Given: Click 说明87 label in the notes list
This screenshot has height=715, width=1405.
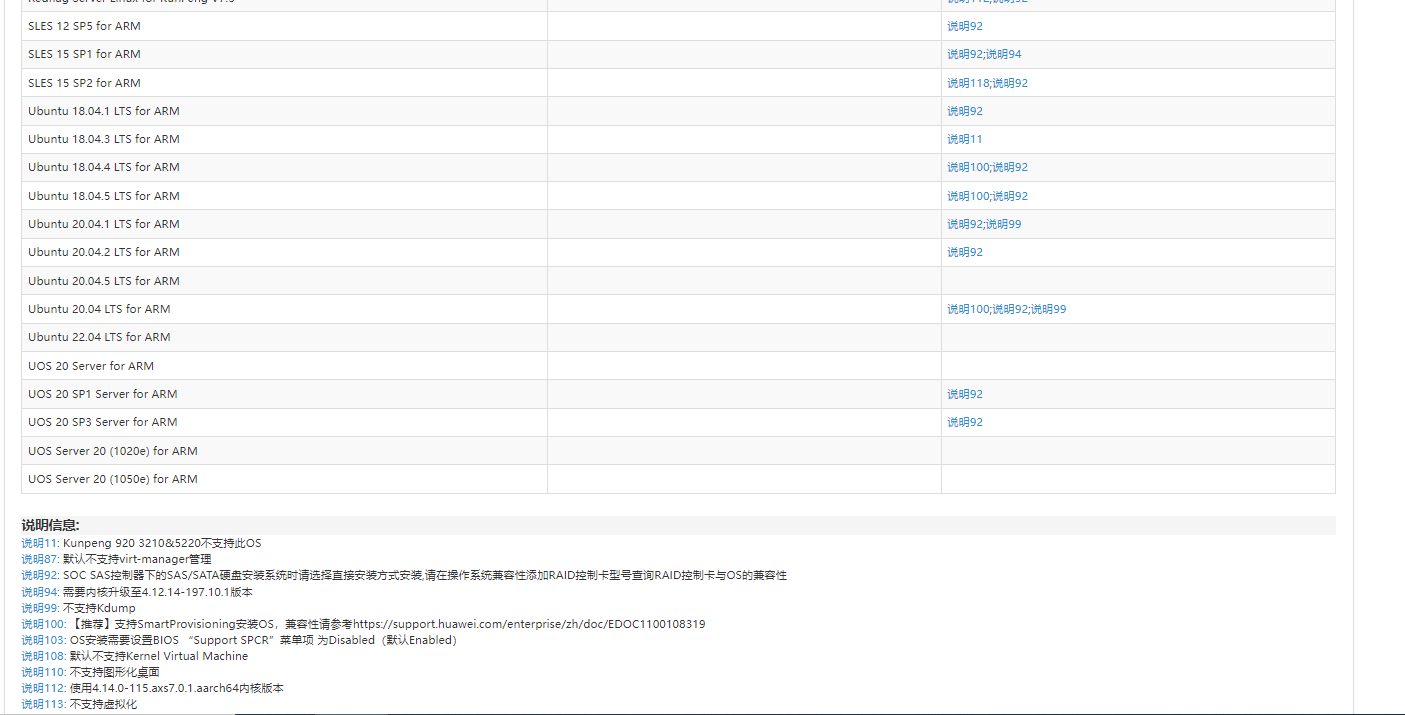Looking at the screenshot, I should (40, 559).
